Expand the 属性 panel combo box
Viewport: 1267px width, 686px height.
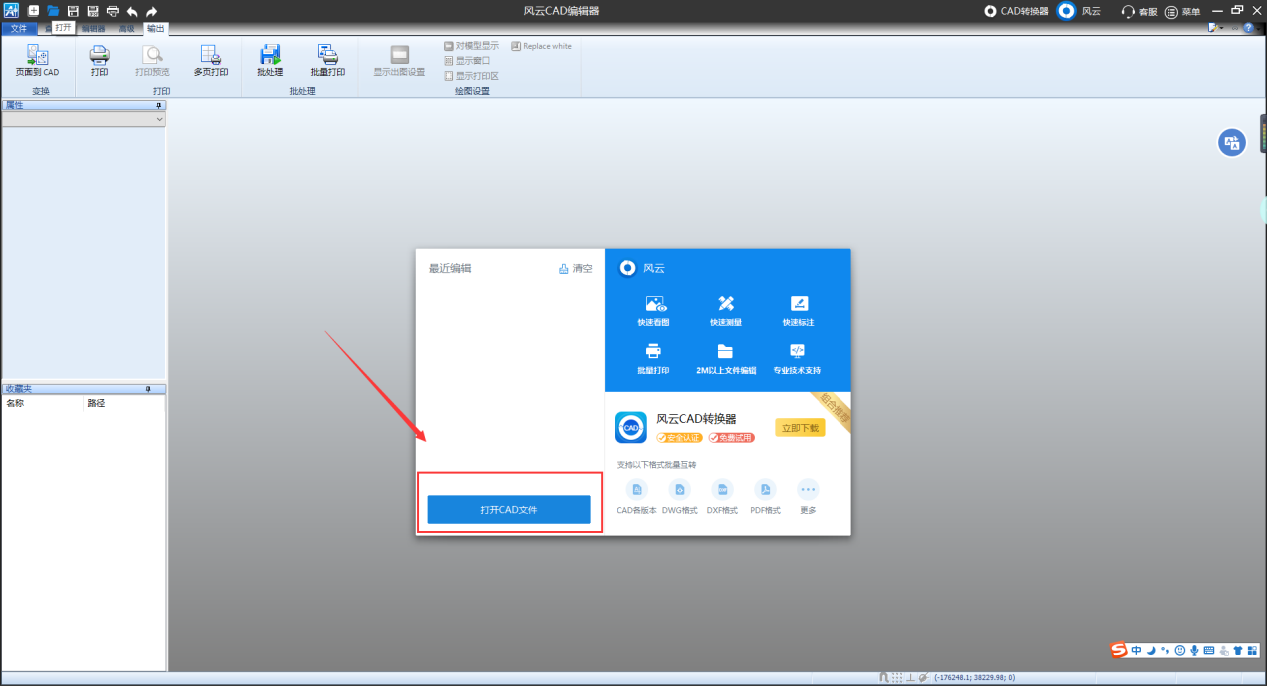(159, 119)
